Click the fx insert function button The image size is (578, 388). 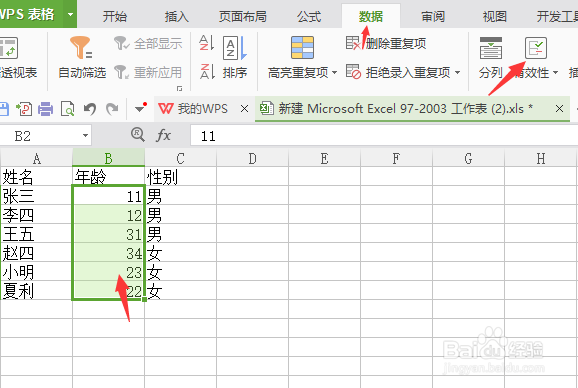pos(163,135)
